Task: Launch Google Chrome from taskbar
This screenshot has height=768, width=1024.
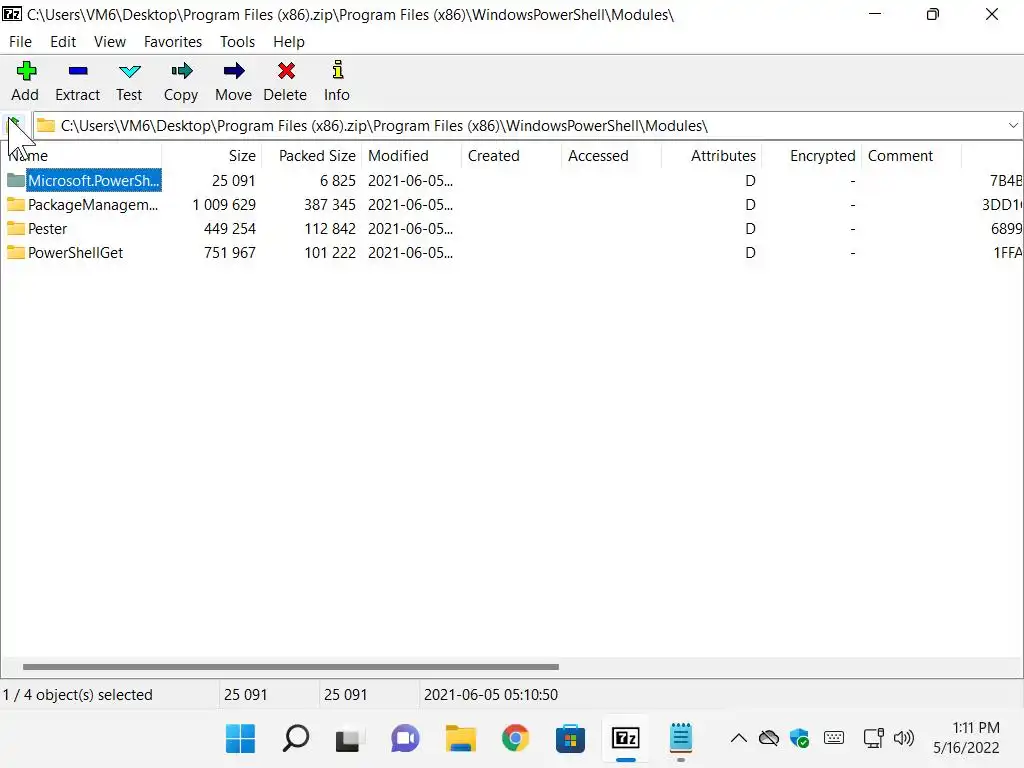Action: 515,739
